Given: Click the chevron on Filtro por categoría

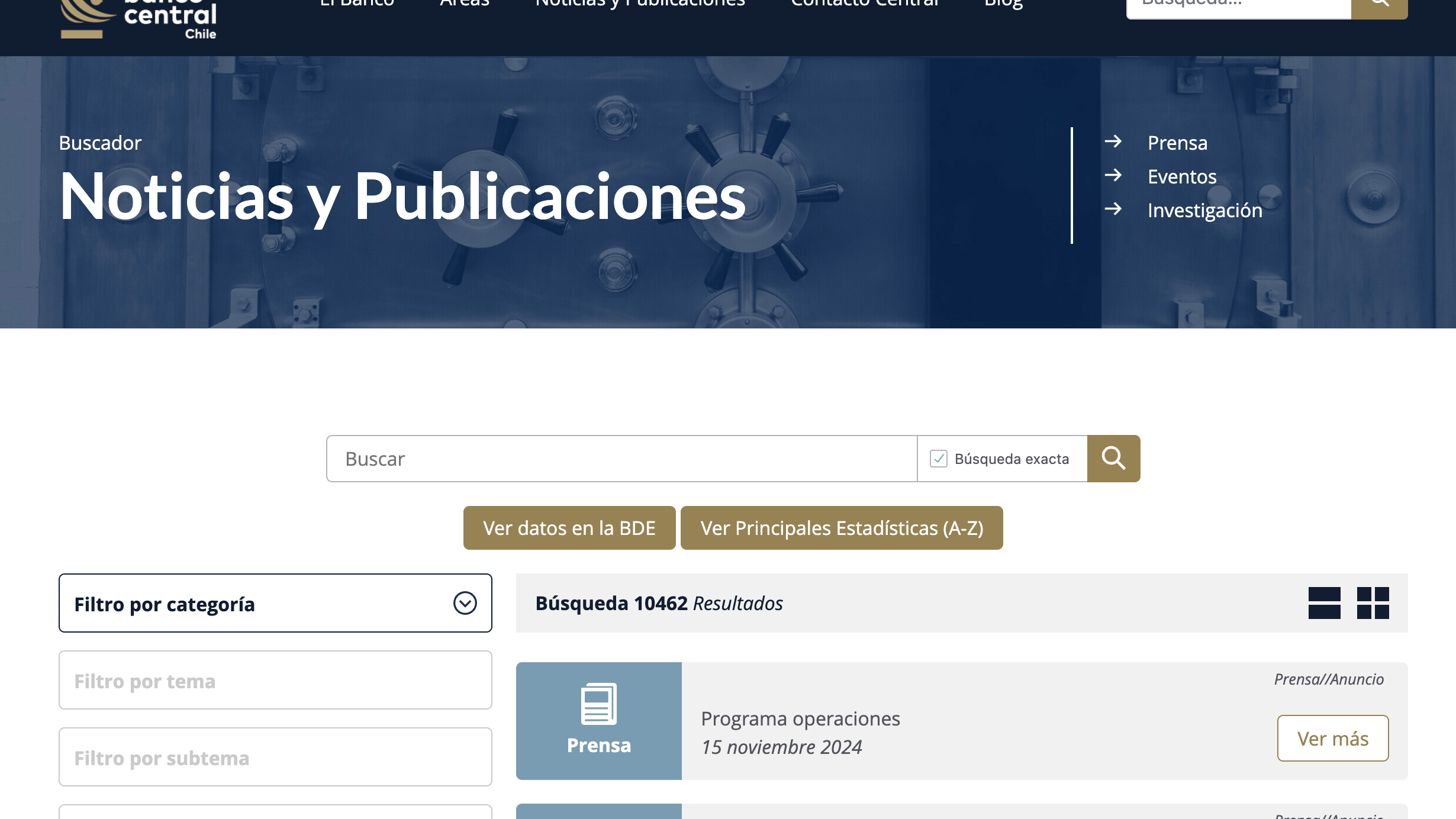Looking at the screenshot, I should 465,603.
